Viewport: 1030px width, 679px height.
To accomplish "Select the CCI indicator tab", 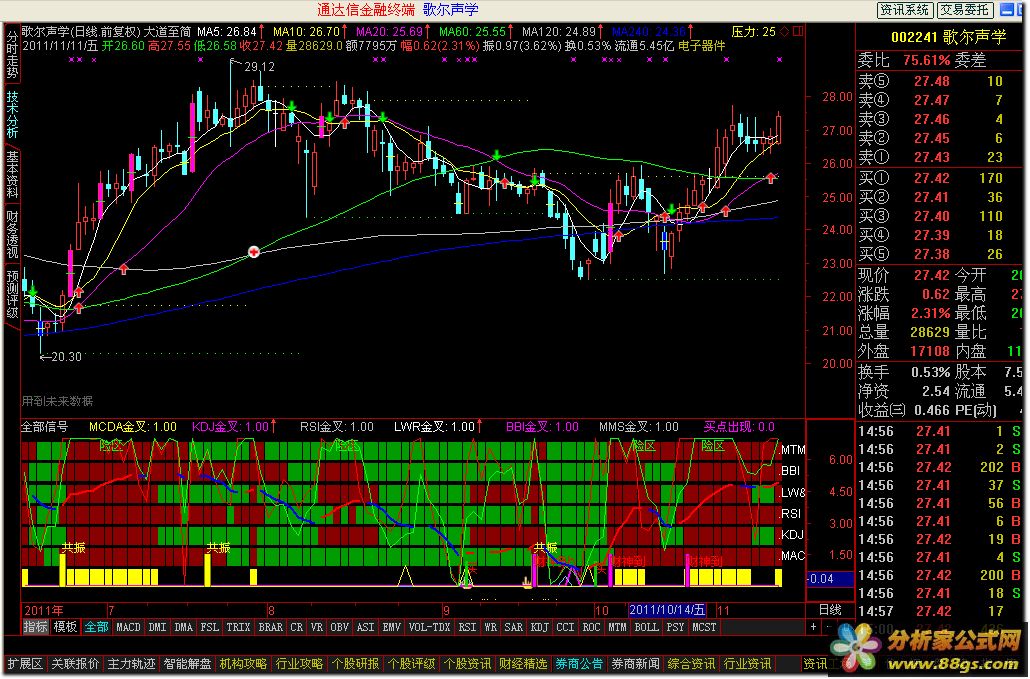I will [566, 627].
